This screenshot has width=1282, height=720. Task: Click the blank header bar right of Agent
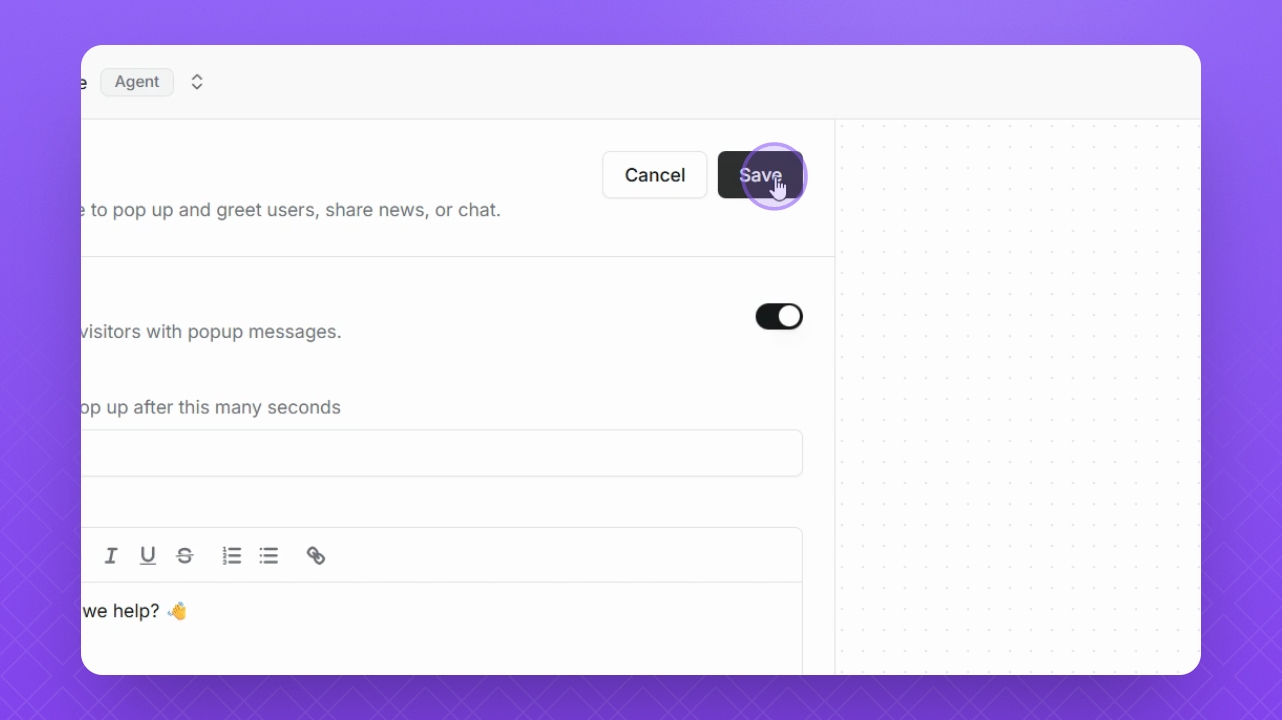click(x=700, y=82)
